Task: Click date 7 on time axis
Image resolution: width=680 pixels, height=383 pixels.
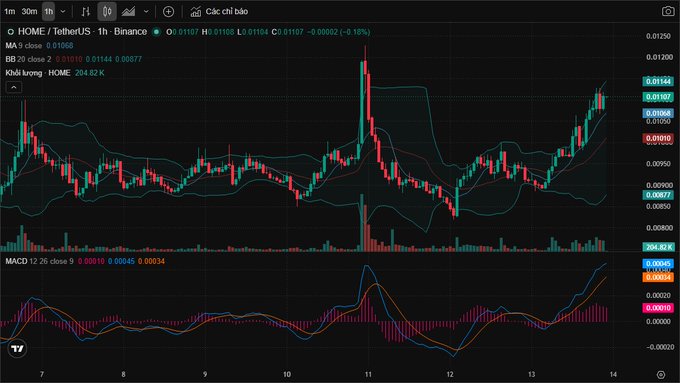Action: pos(42,374)
